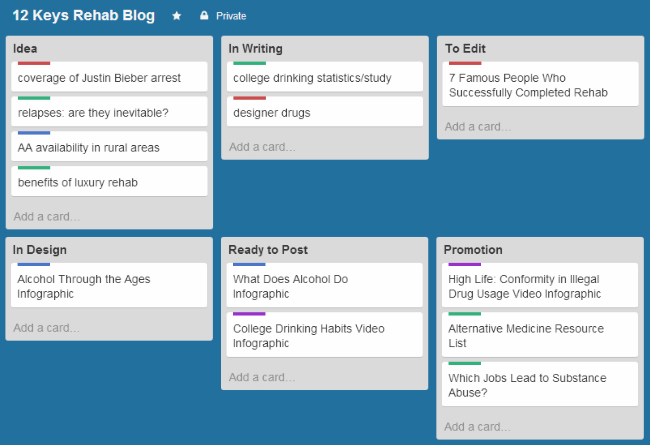This screenshot has width=650, height=445.
Task: Open the benefits of luxury rehab card
Action: click(109, 181)
